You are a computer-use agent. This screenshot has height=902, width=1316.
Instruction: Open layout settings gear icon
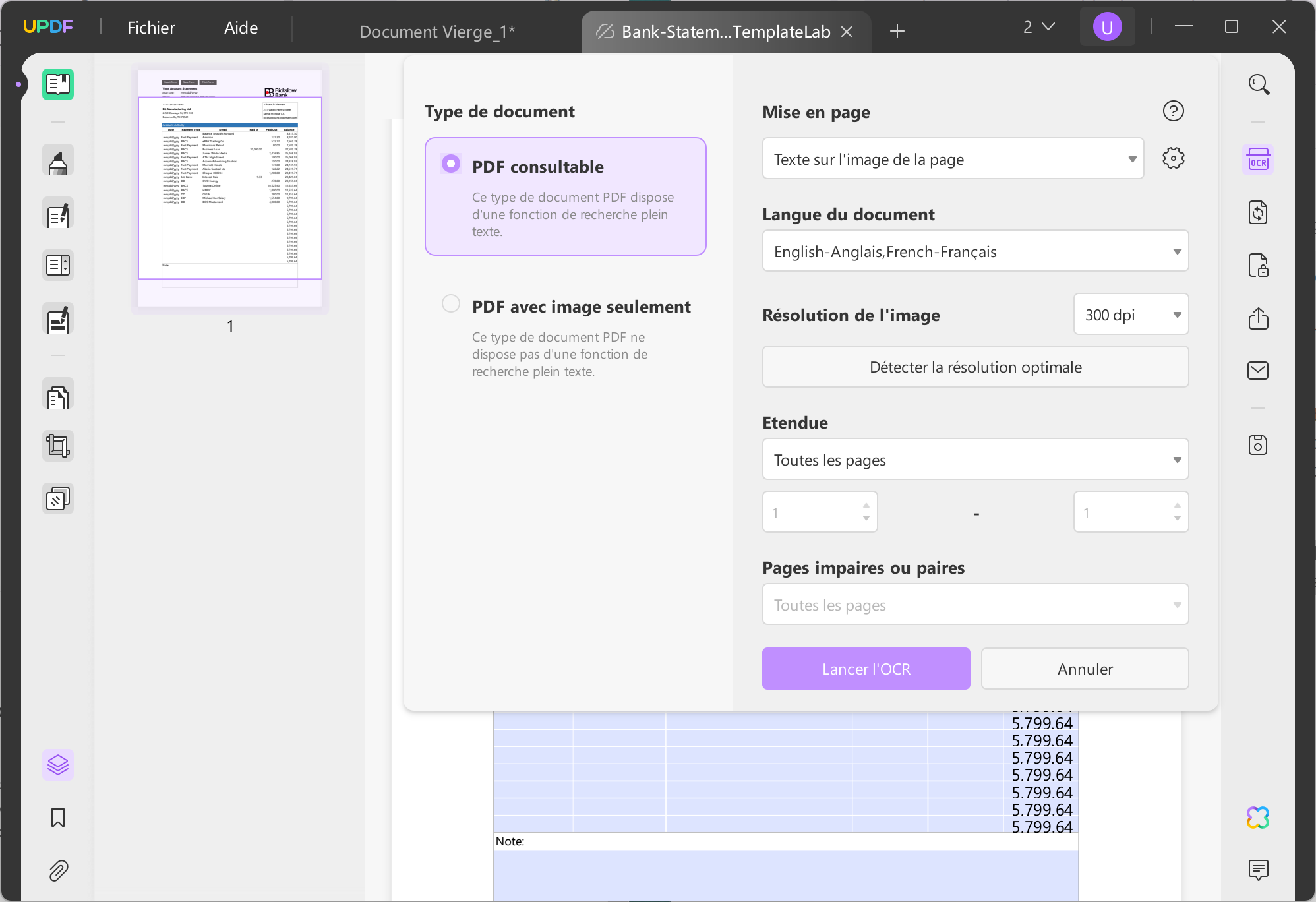(x=1173, y=158)
